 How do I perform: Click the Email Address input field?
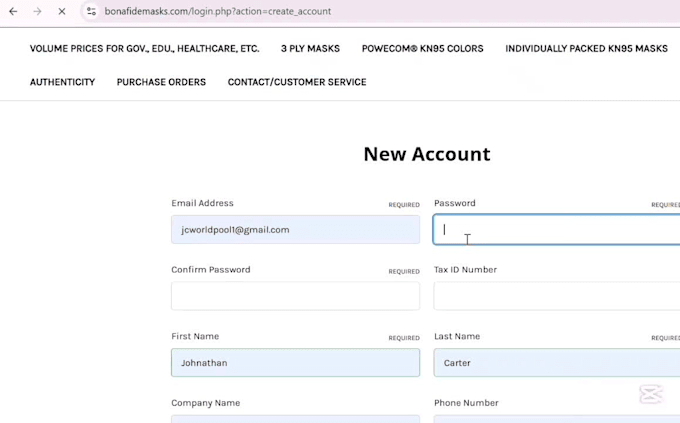295,230
